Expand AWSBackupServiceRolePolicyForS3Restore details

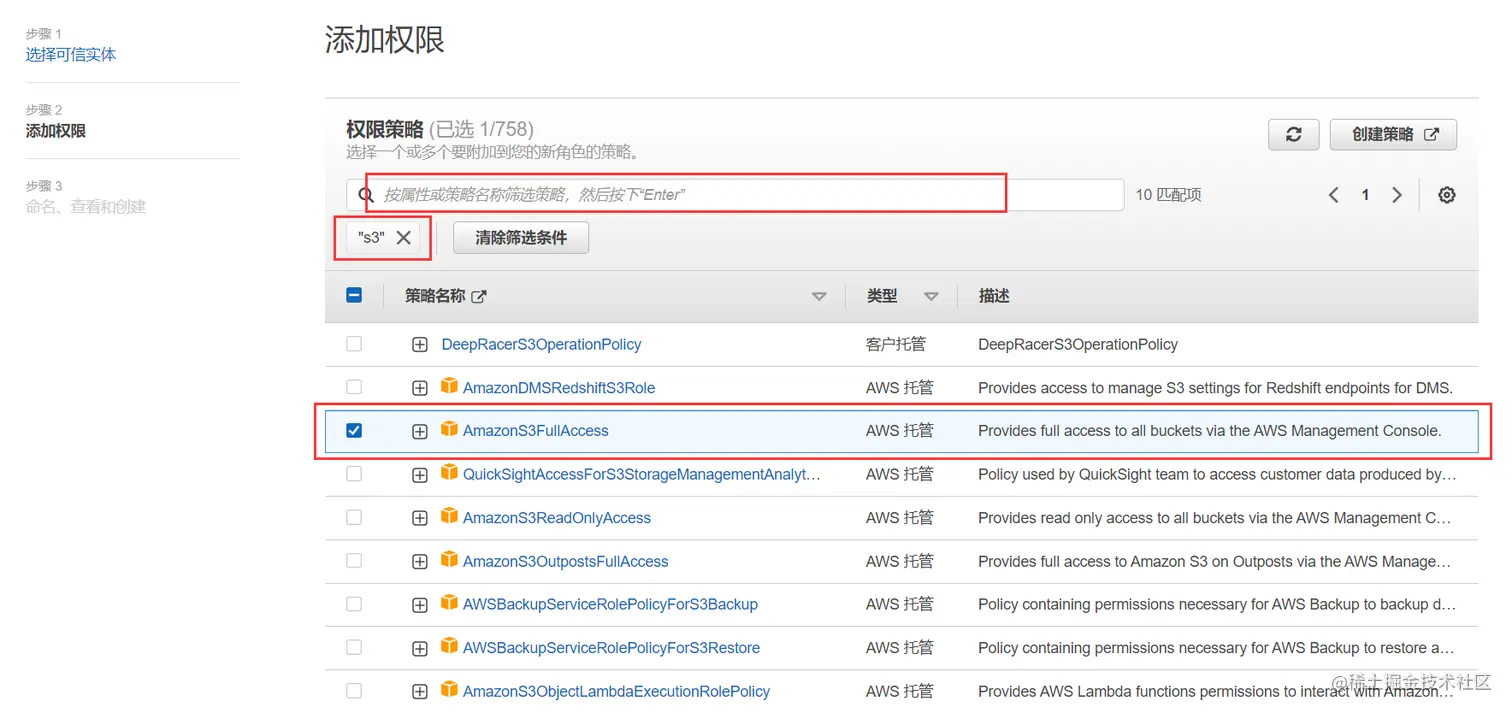pyautogui.click(x=420, y=648)
